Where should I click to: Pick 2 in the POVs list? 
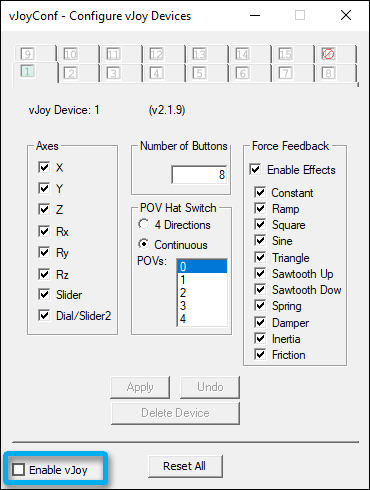coord(202,293)
